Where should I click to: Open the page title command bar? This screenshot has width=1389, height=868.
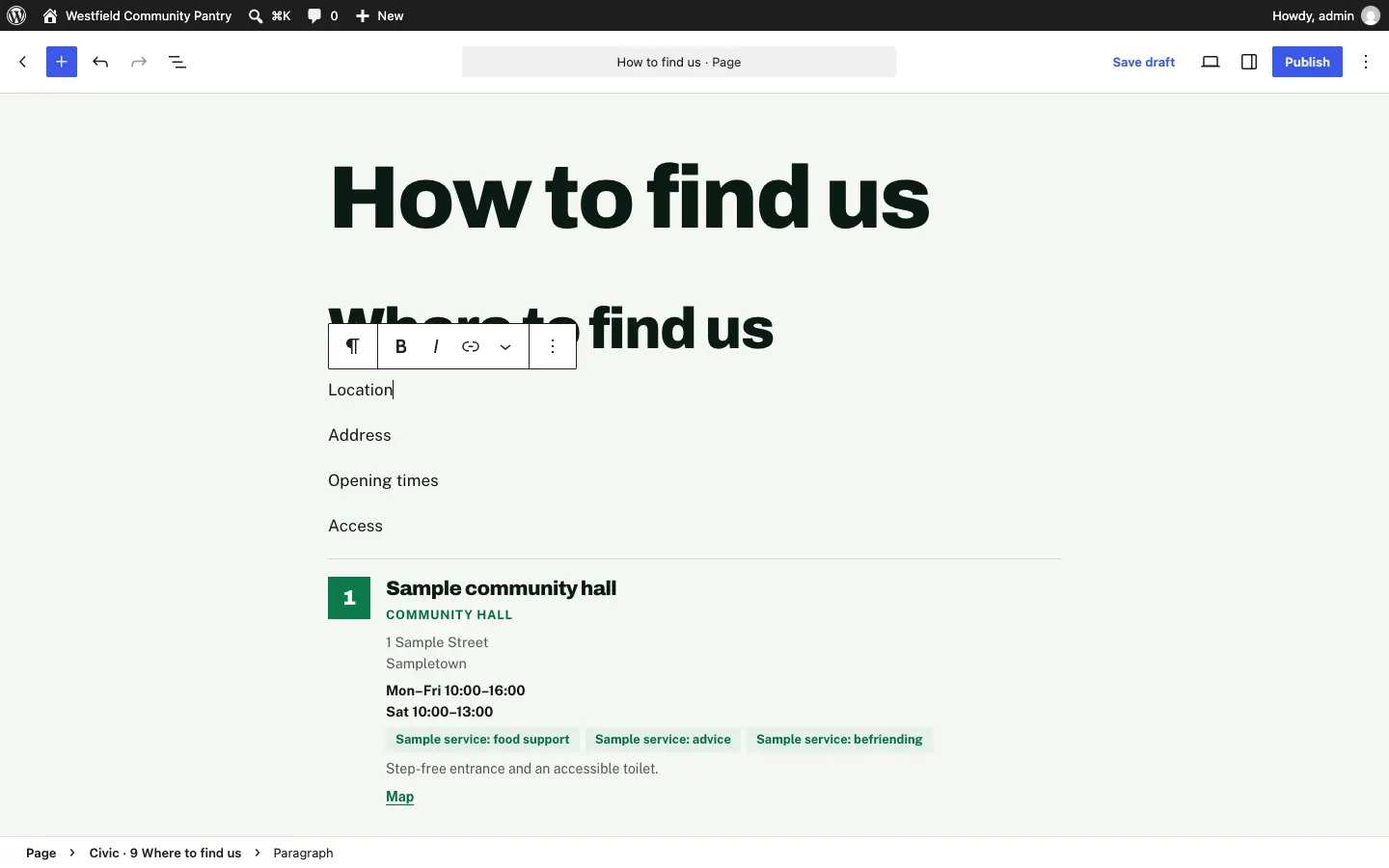coord(679,62)
